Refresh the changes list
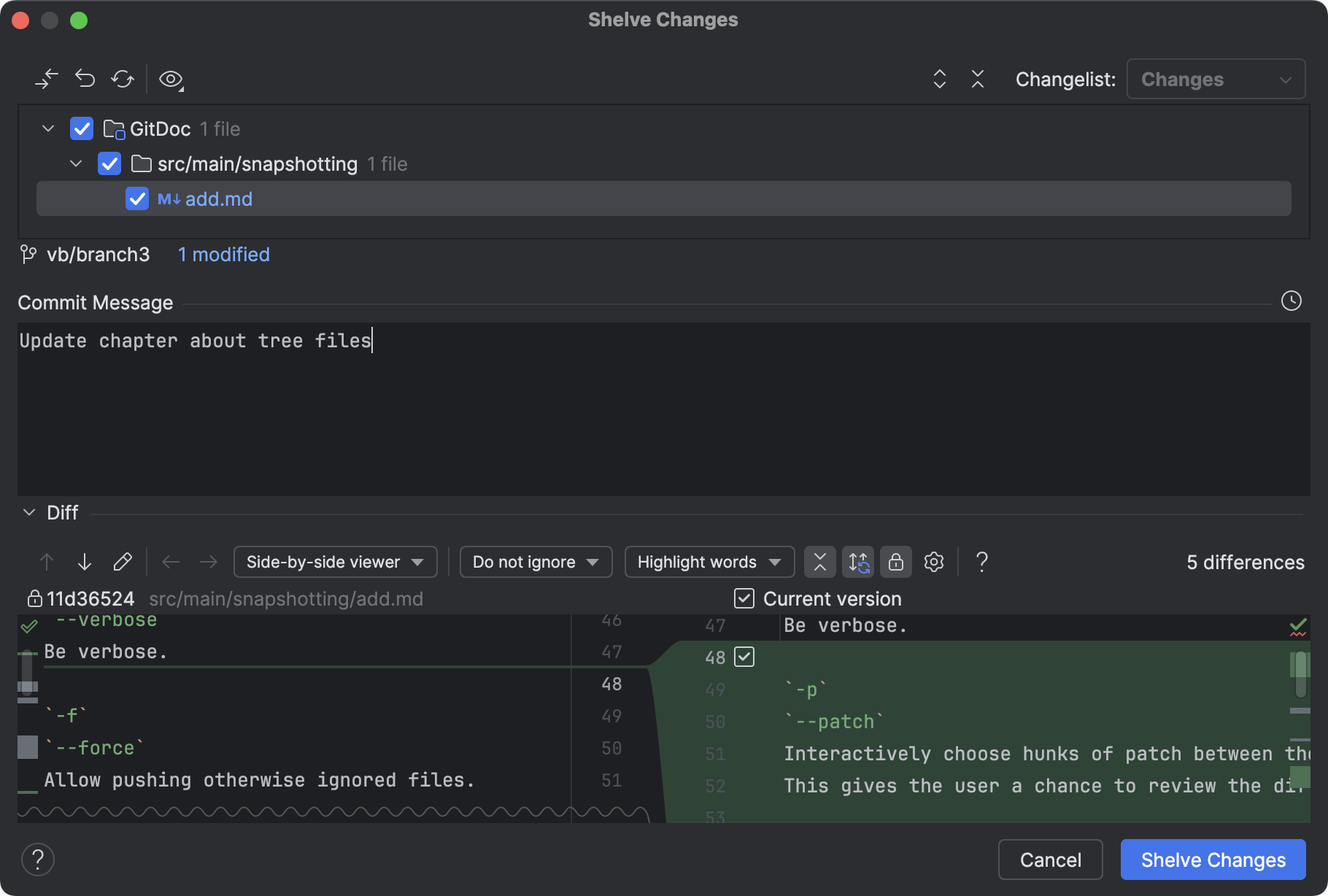The image size is (1328, 896). pos(123,79)
